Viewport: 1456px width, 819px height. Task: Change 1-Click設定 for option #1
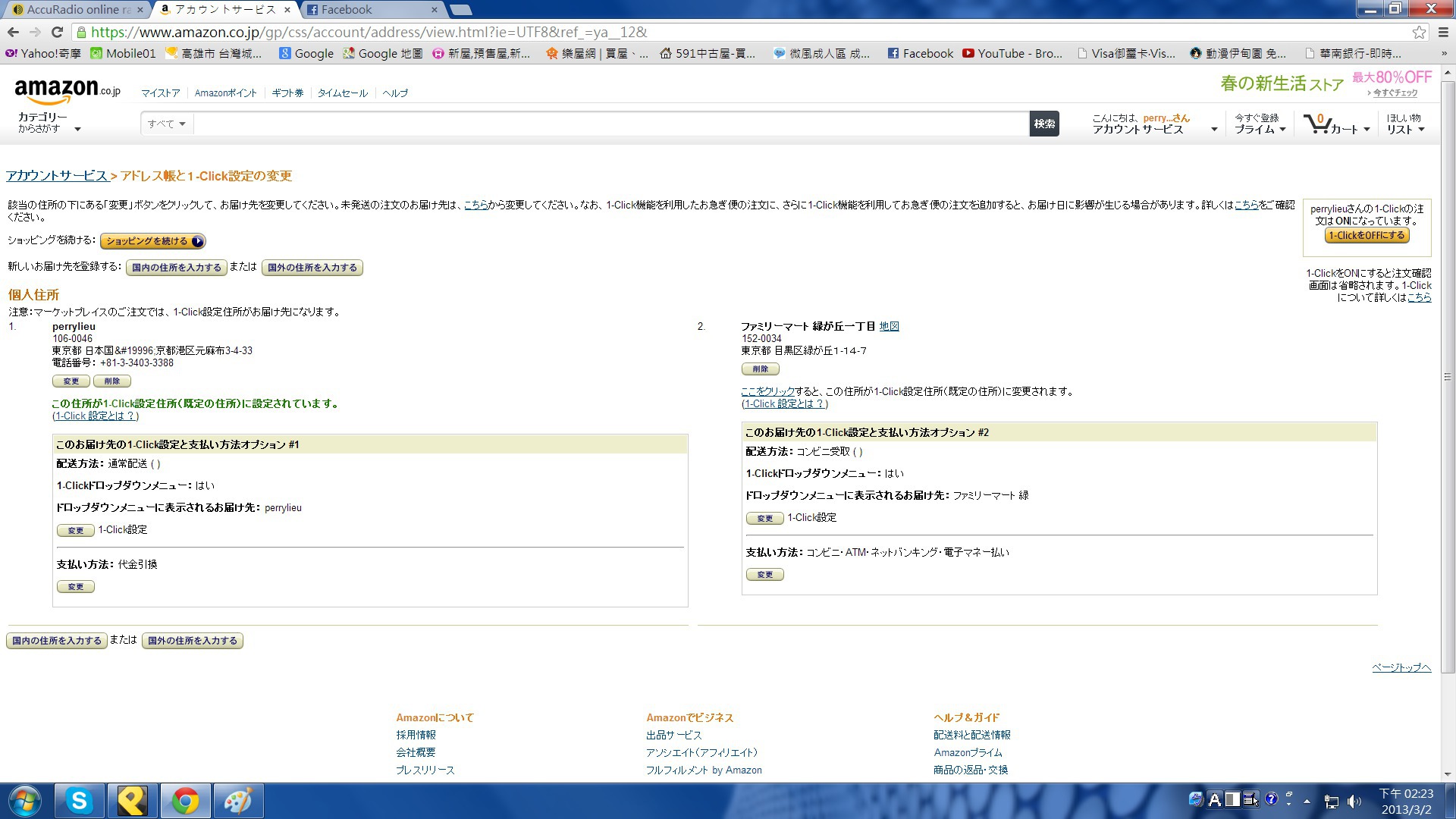pos(76,531)
